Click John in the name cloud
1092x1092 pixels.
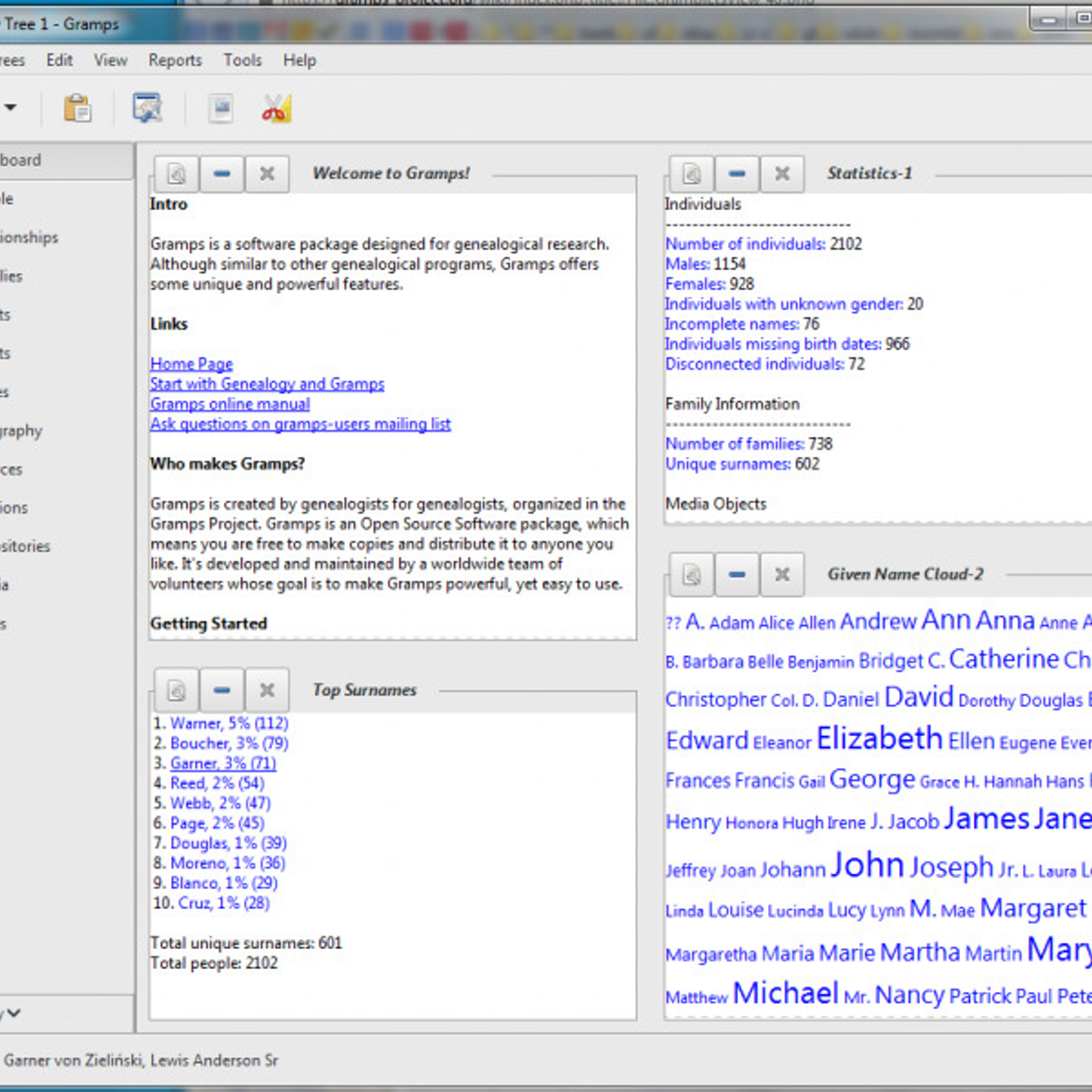pos(867,865)
